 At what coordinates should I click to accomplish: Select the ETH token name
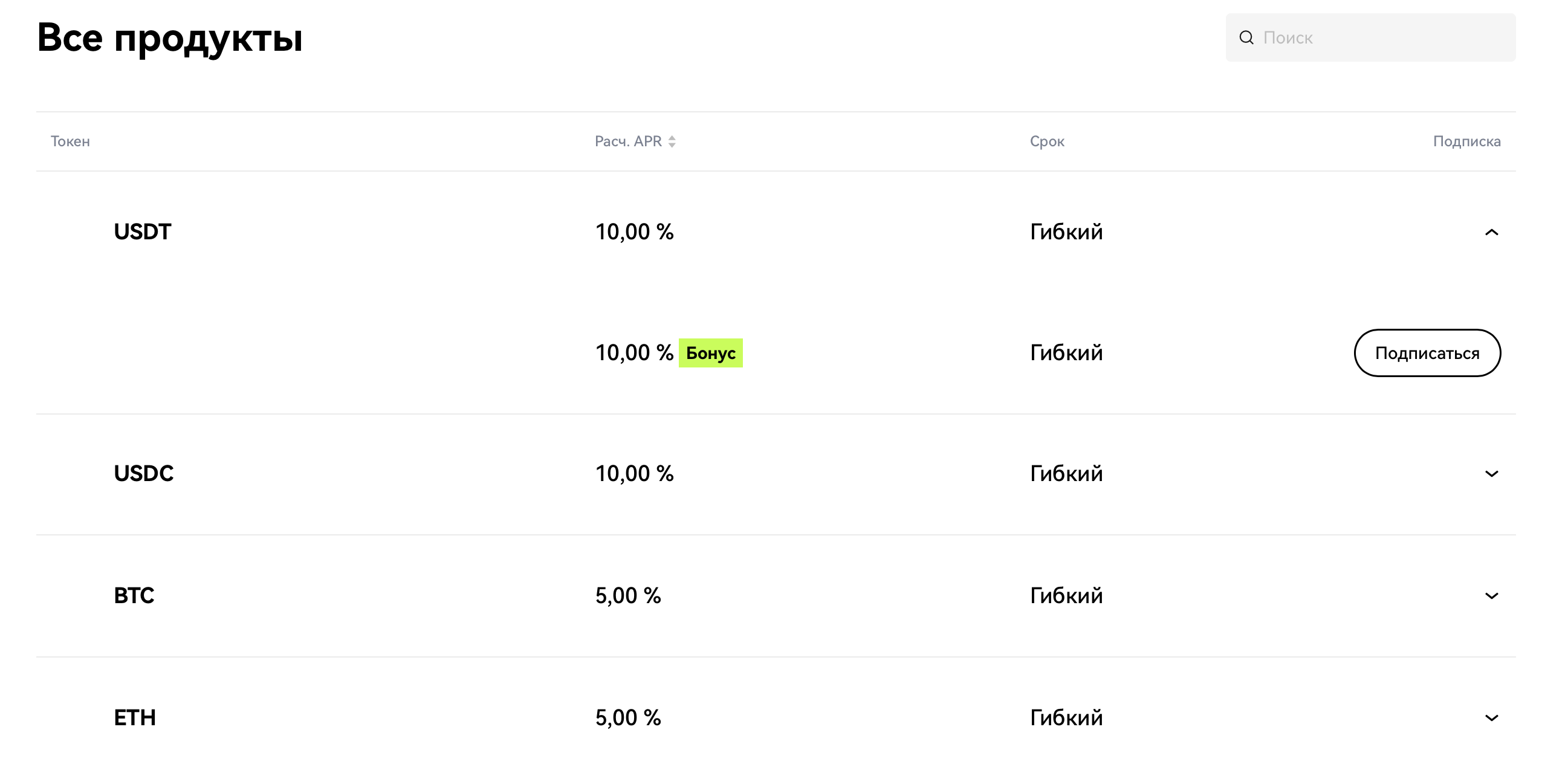pos(135,717)
